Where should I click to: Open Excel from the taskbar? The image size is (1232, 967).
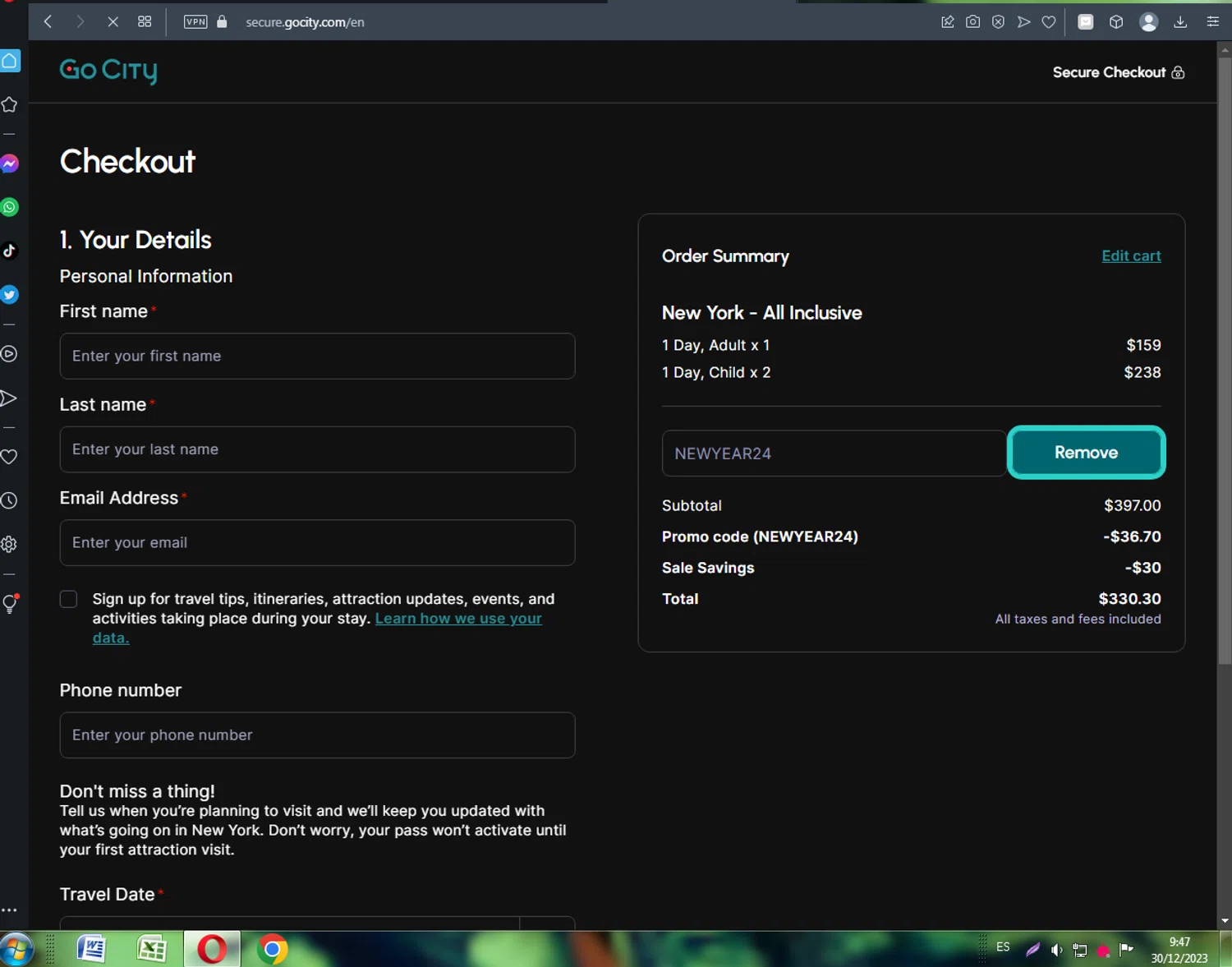(x=152, y=949)
